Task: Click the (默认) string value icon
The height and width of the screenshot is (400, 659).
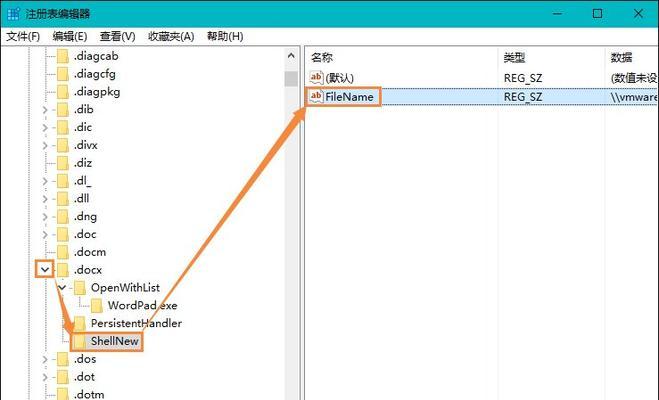Action: pyautogui.click(x=316, y=78)
